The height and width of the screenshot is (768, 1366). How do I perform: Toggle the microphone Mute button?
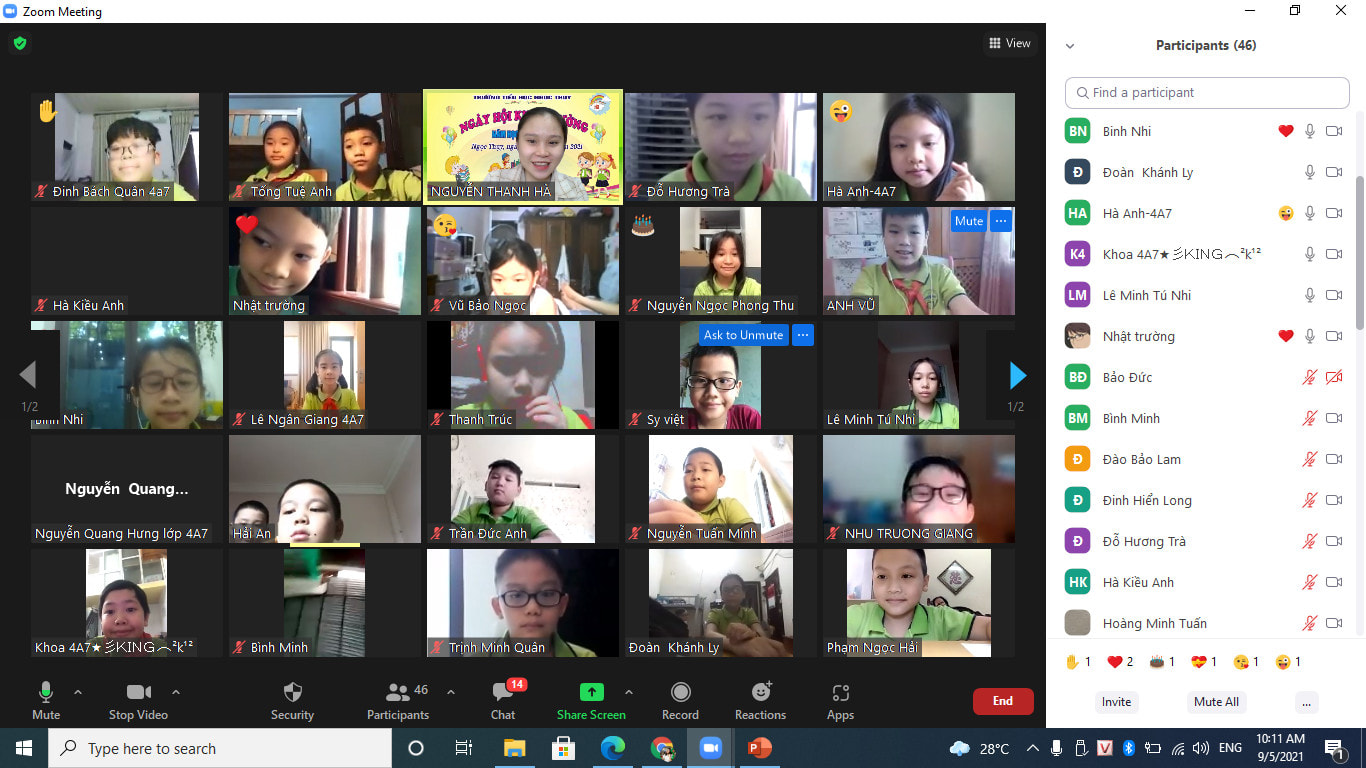click(x=46, y=692)
